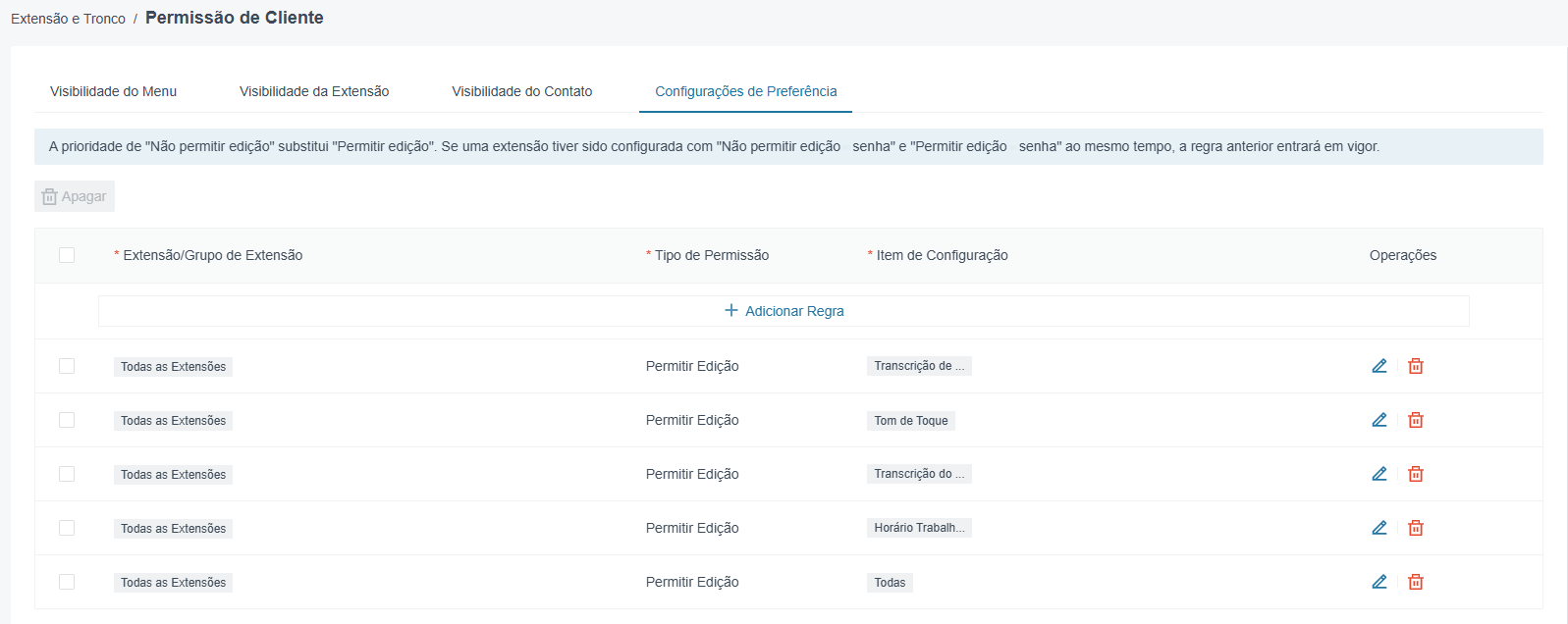
Task: Switch to Visibilidade da Extensão tab
Action: coord(314,91)
